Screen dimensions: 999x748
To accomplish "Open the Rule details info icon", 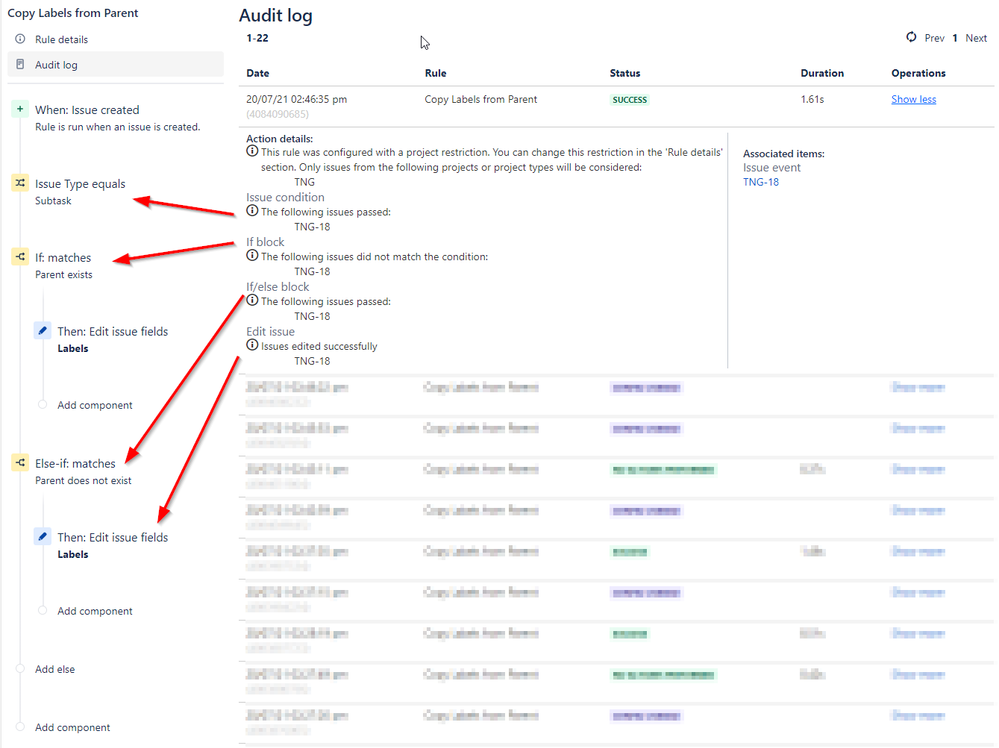I will click(20, 39).
